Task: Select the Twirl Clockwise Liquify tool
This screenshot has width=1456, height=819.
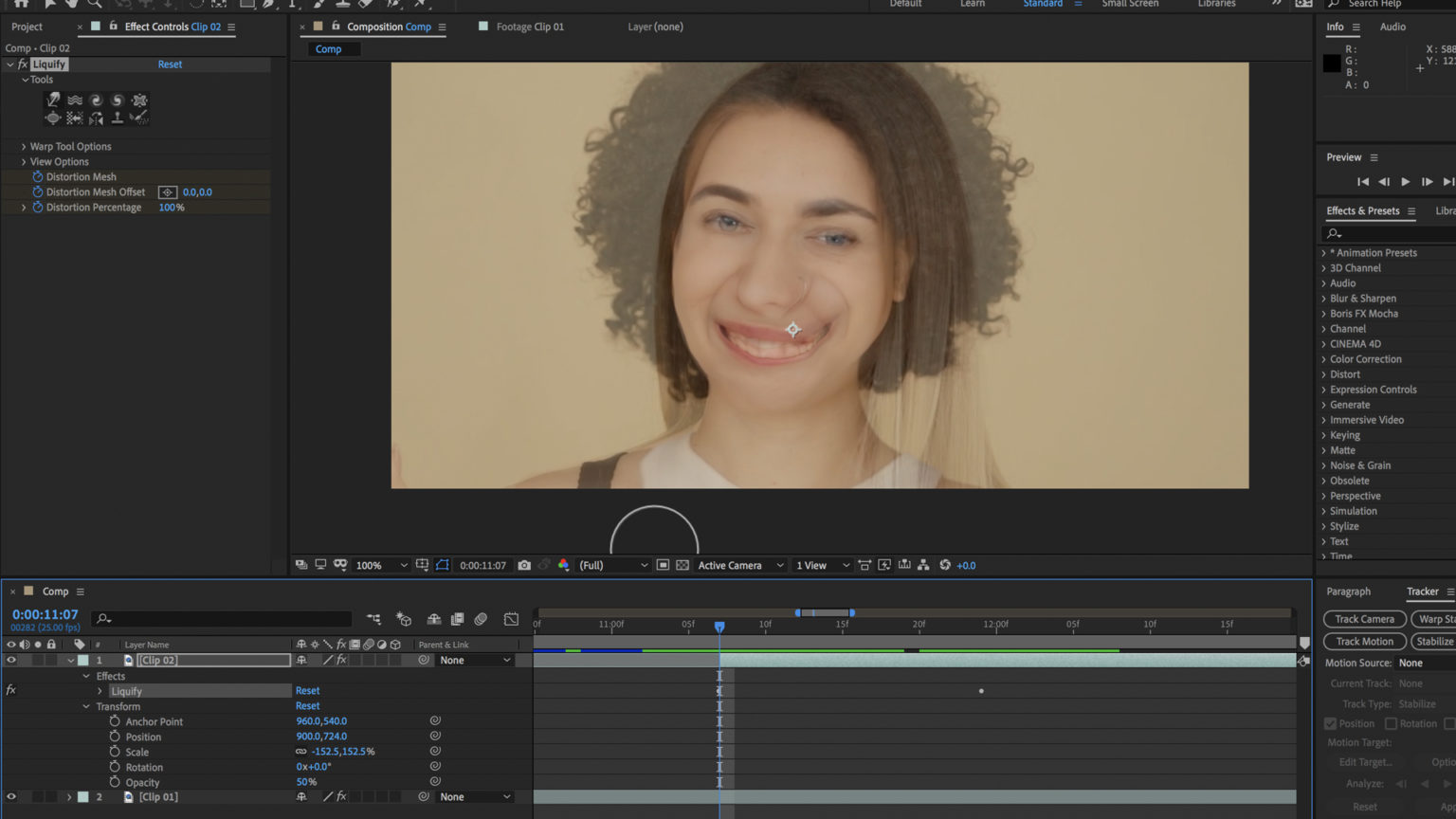Action: point(96,100)
